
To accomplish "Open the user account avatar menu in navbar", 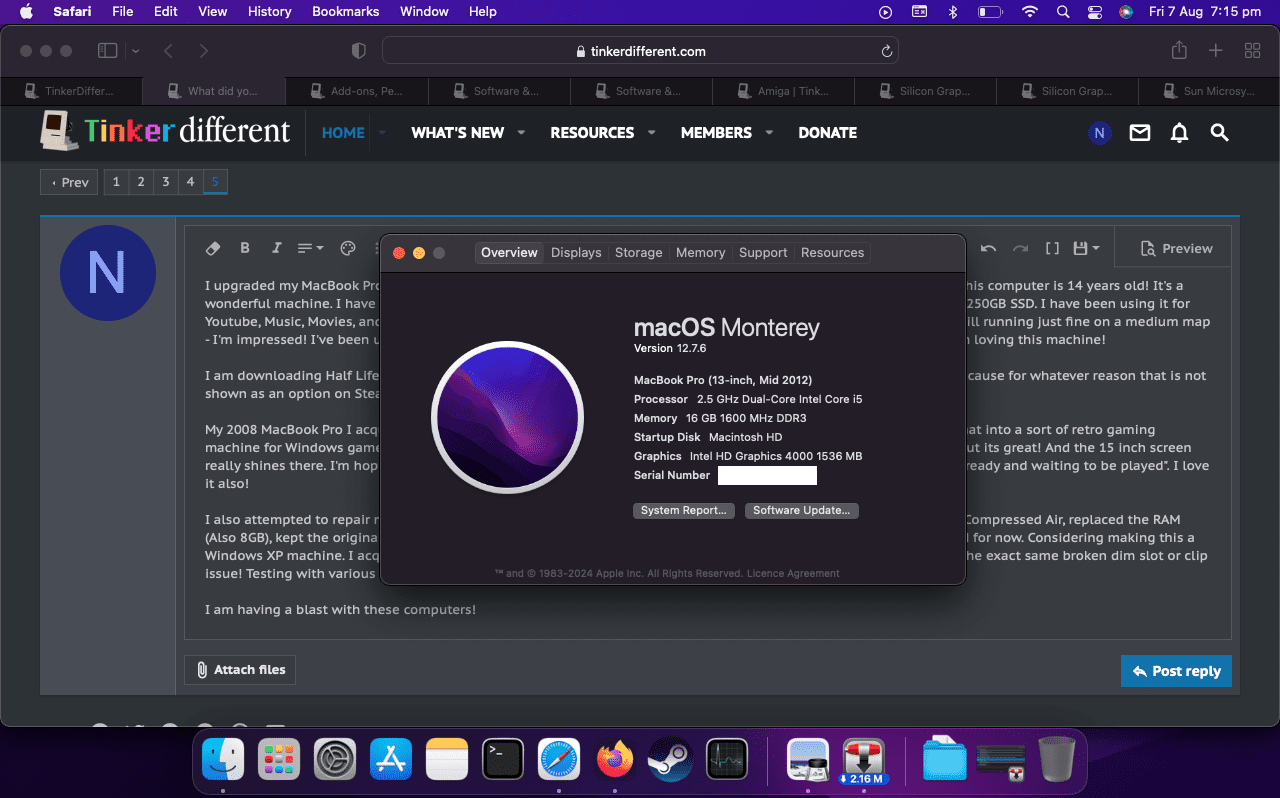I will pyautogui.click(x=1100, y=132).
